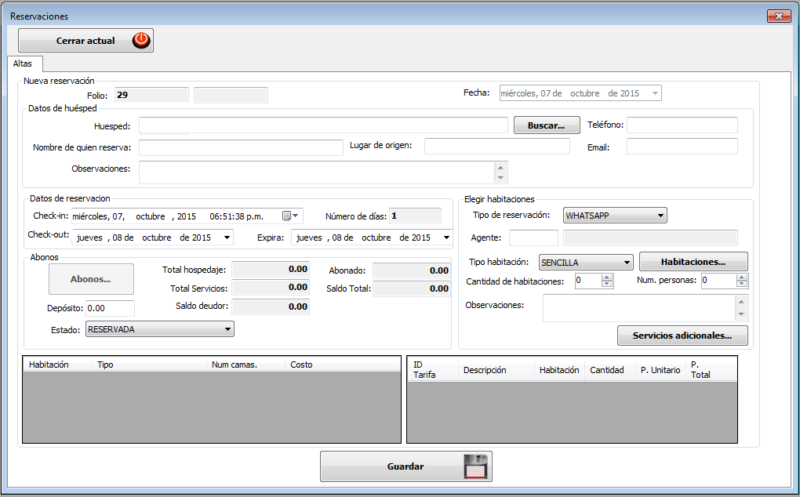Click the Teléfono input field
This screenshot has height=497, width=800.
682,125
